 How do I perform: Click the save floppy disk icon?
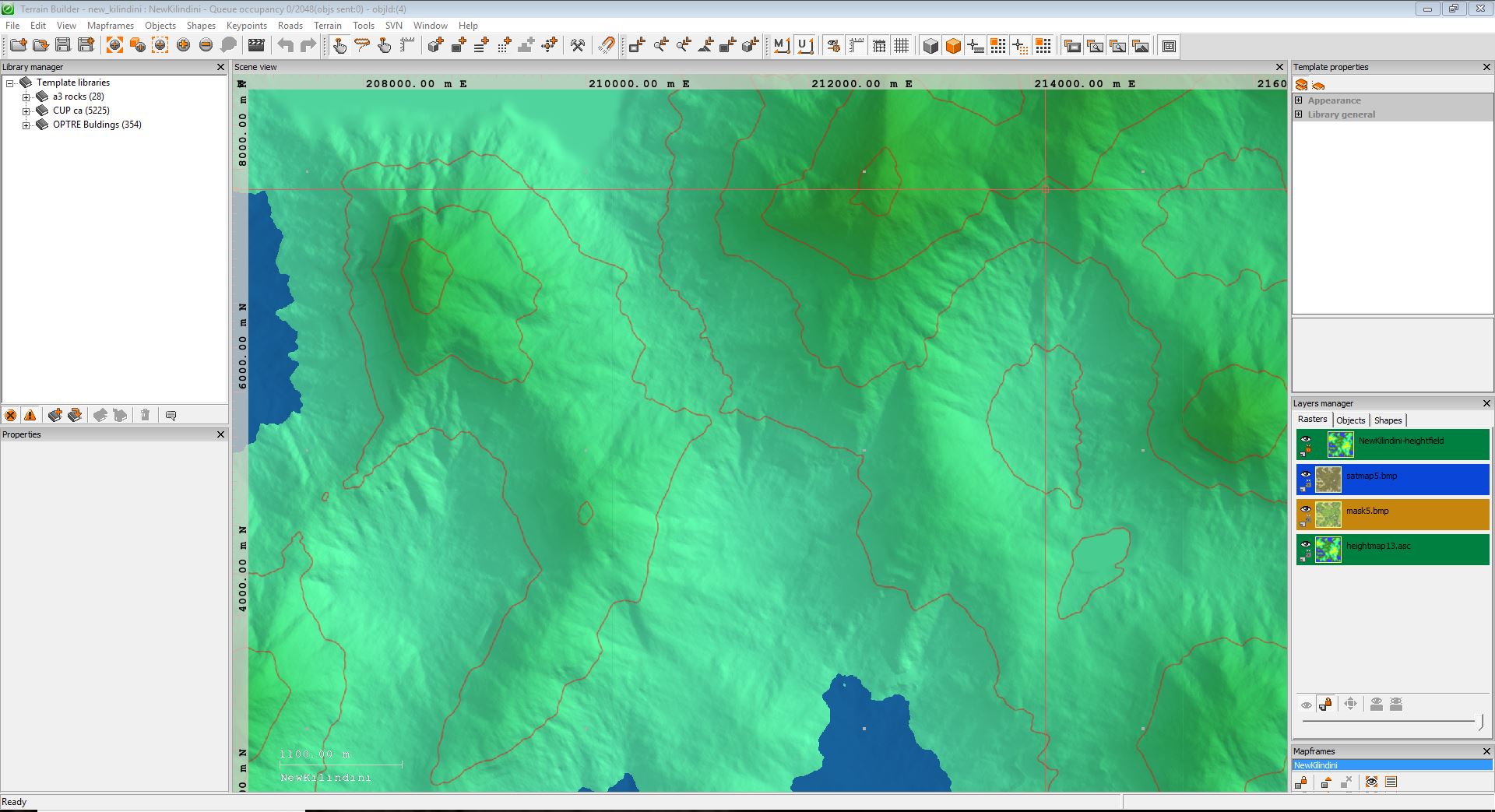pyautogui.click(x=63, y=45)
